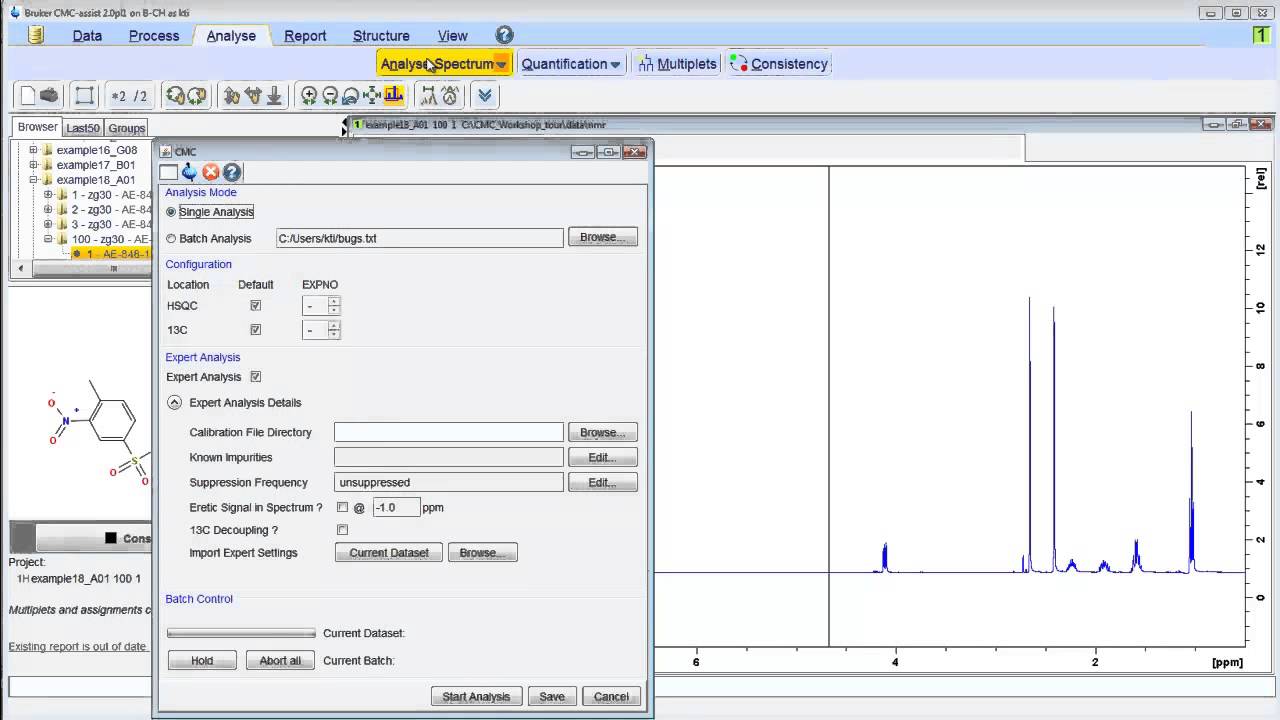This screenshot has height=720, width=1280.
Task: Enable Eretic Signal in Spectrum checkbox
Action: point(343,508)
